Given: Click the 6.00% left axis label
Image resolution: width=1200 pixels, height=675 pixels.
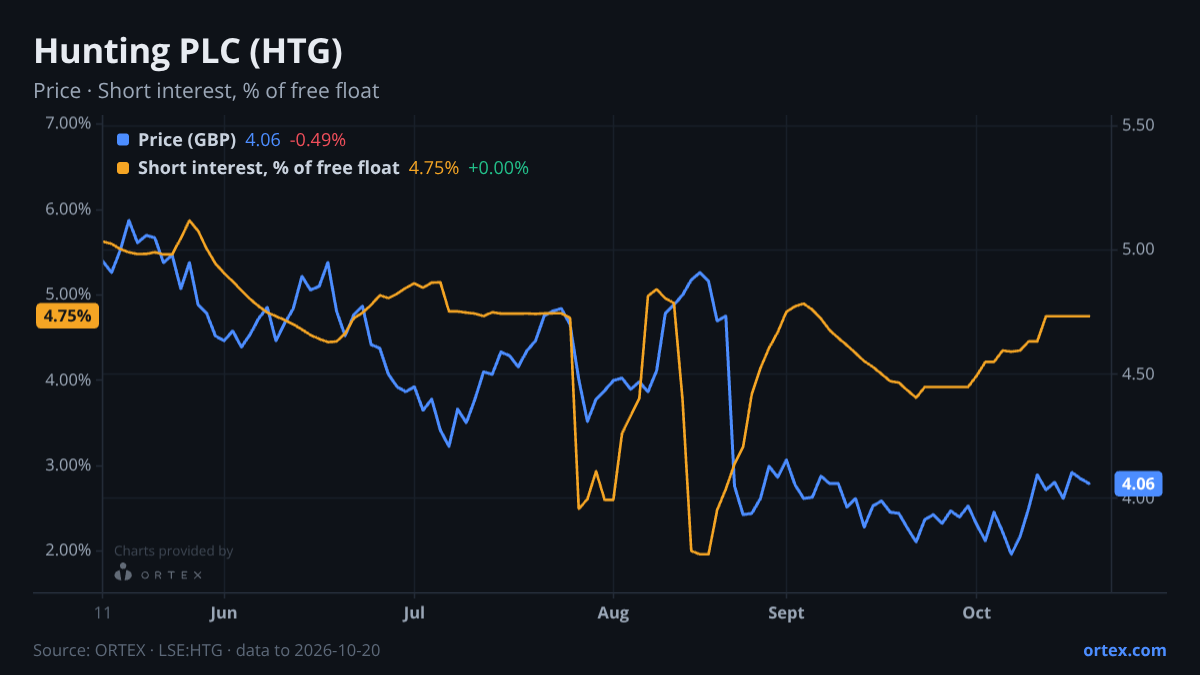Looking at the screenshot, I should pos(68,209).
